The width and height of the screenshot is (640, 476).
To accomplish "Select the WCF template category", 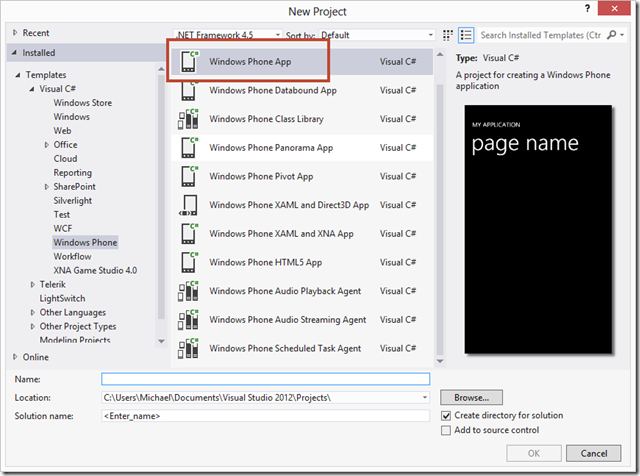I will click(x=62, y=228).
